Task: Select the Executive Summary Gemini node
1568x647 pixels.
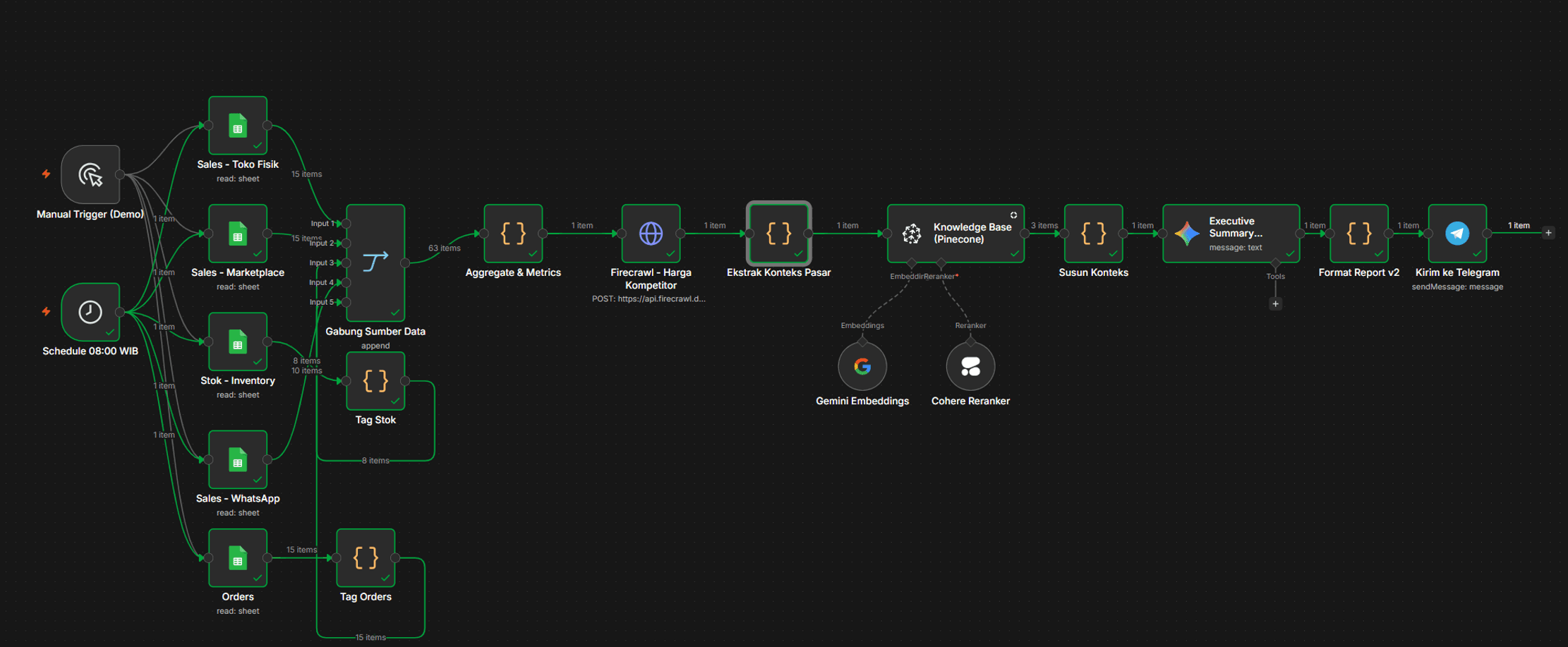Action: click(x=1231, y=234)
